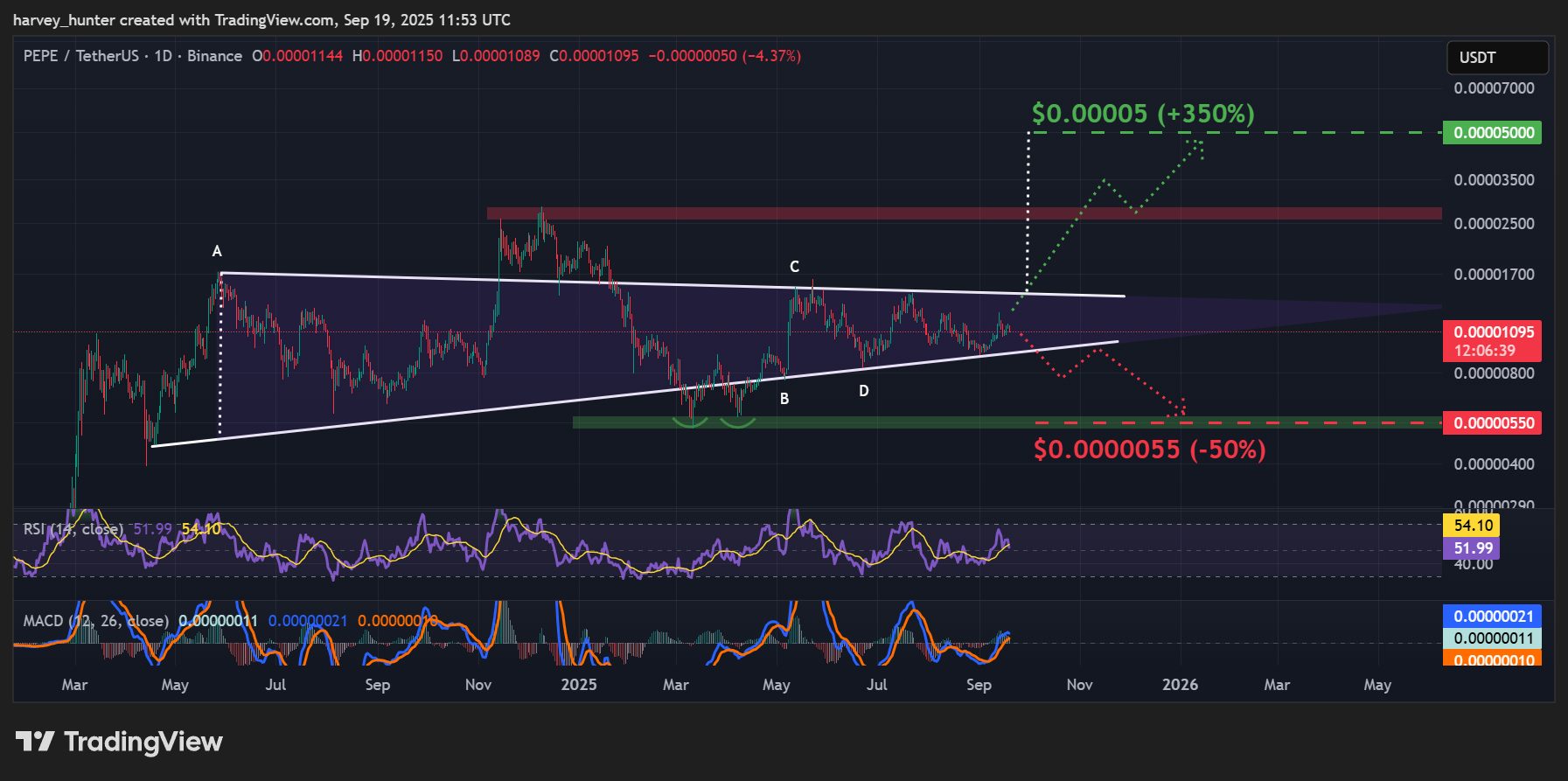Select the red 0.00000550 price label
This screenshot has width=1568, height=781.
[x=1492, y=423]
